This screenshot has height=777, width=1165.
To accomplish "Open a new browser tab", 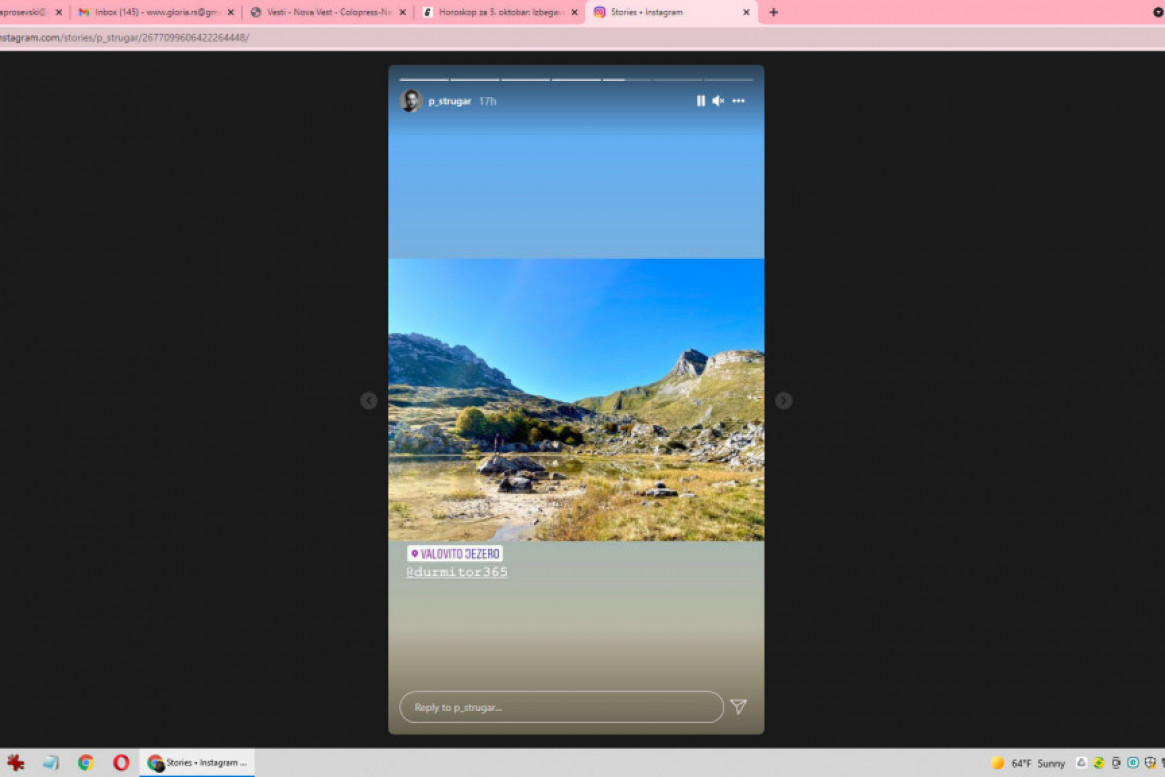I will click(773, 12).
